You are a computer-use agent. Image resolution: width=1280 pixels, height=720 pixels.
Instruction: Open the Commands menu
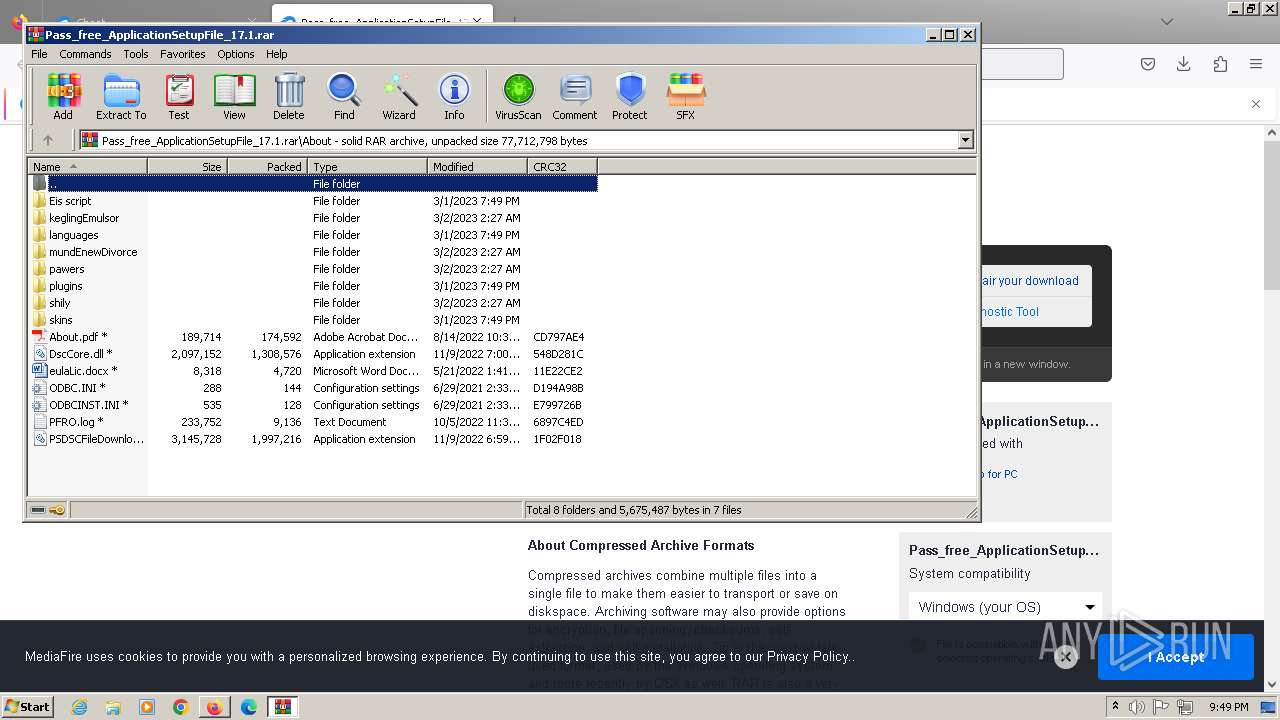pos(85,54)
